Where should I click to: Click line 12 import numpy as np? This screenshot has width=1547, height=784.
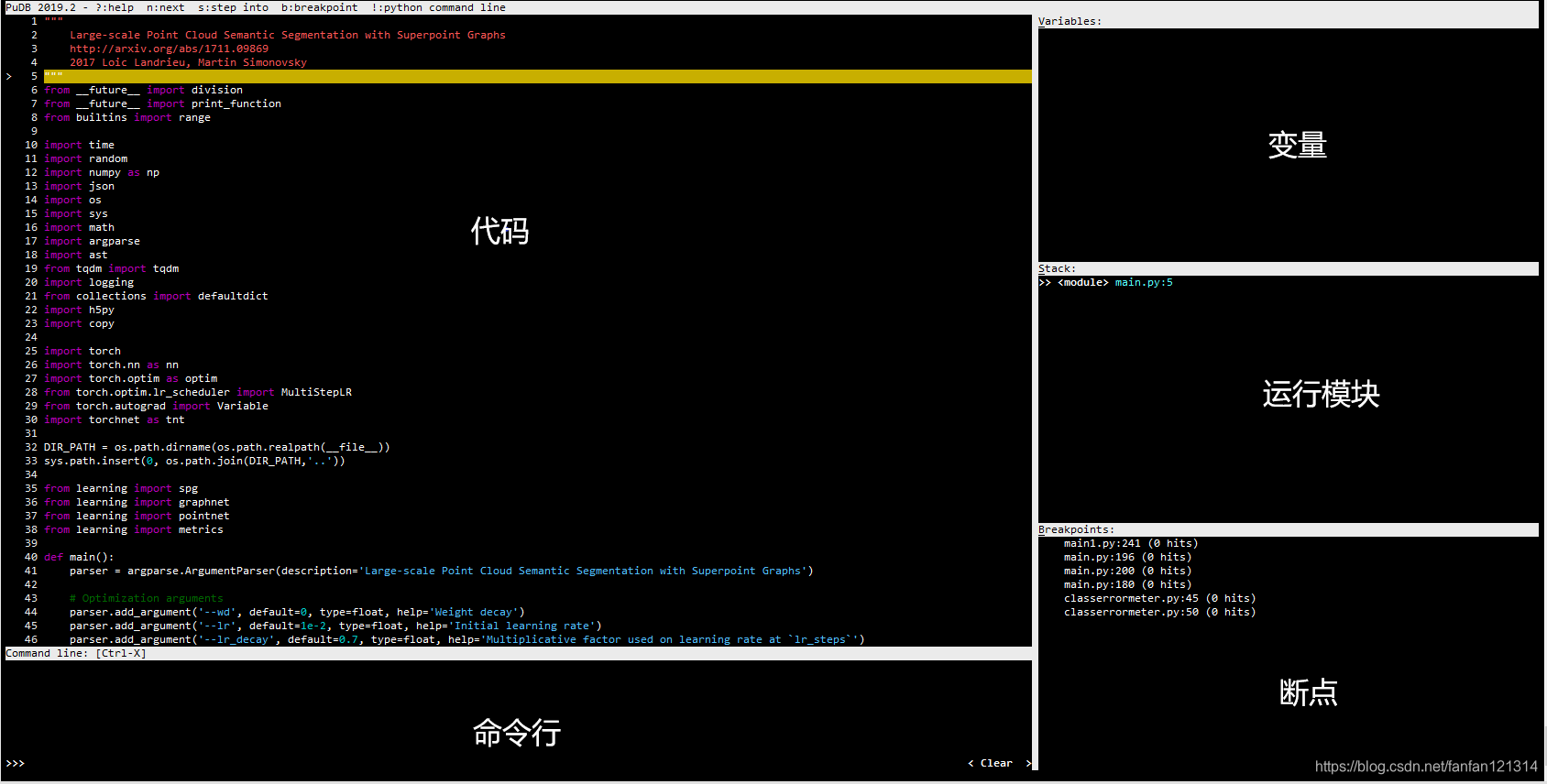(x=101, y=172)
